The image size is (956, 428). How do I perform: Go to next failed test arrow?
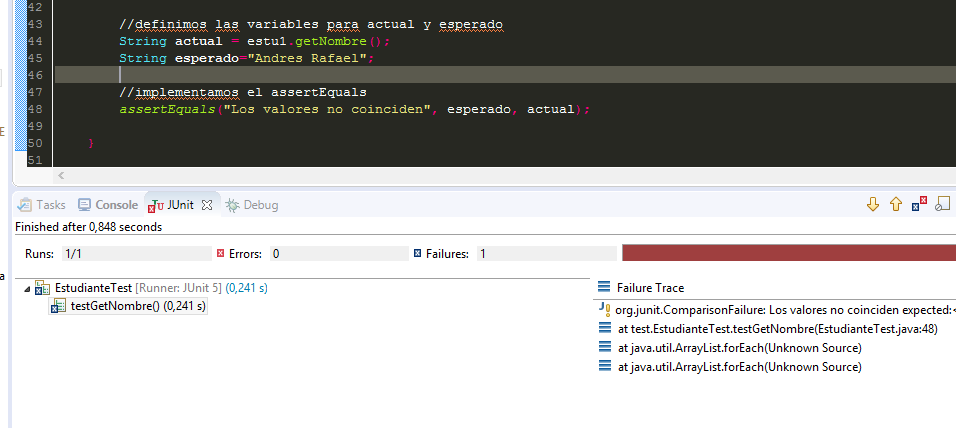(x=872, y=204)
